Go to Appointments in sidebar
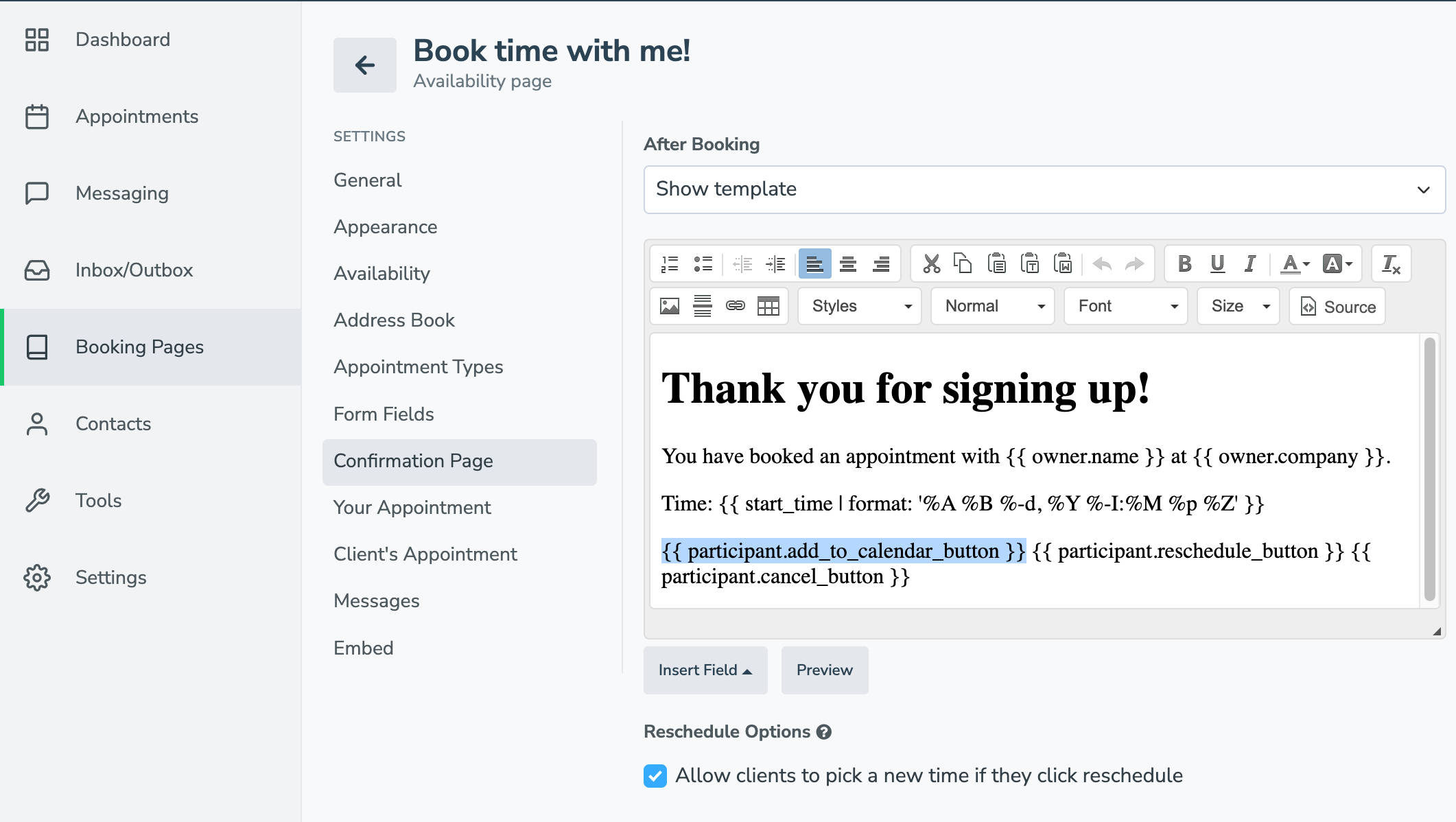The image size is (1456, 822). pyautogui.click(x=137, y=117)
